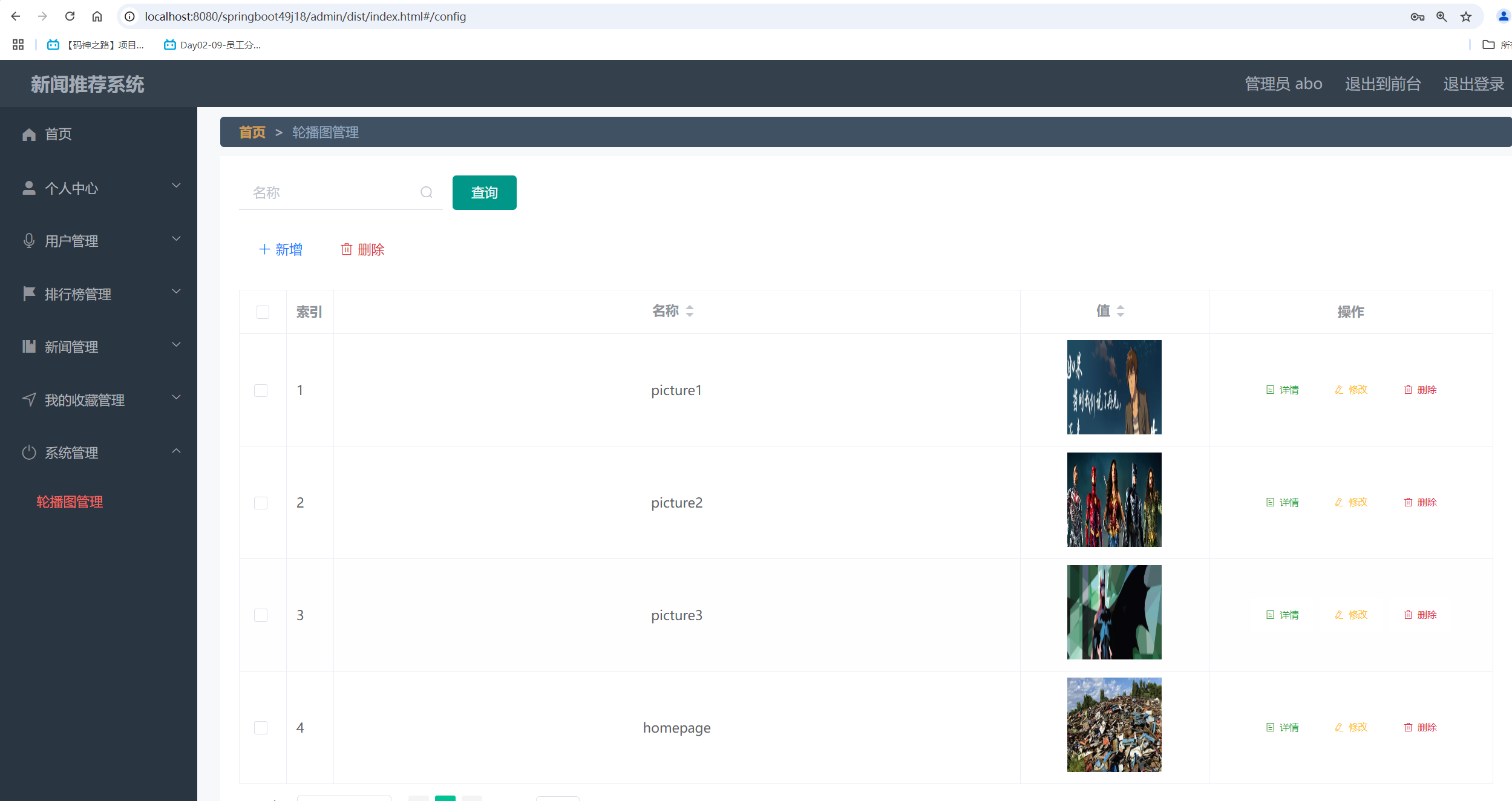Bookmark this page with star icon
The height and width of the screenshot is (801, 1512).
coord(1466,17)
